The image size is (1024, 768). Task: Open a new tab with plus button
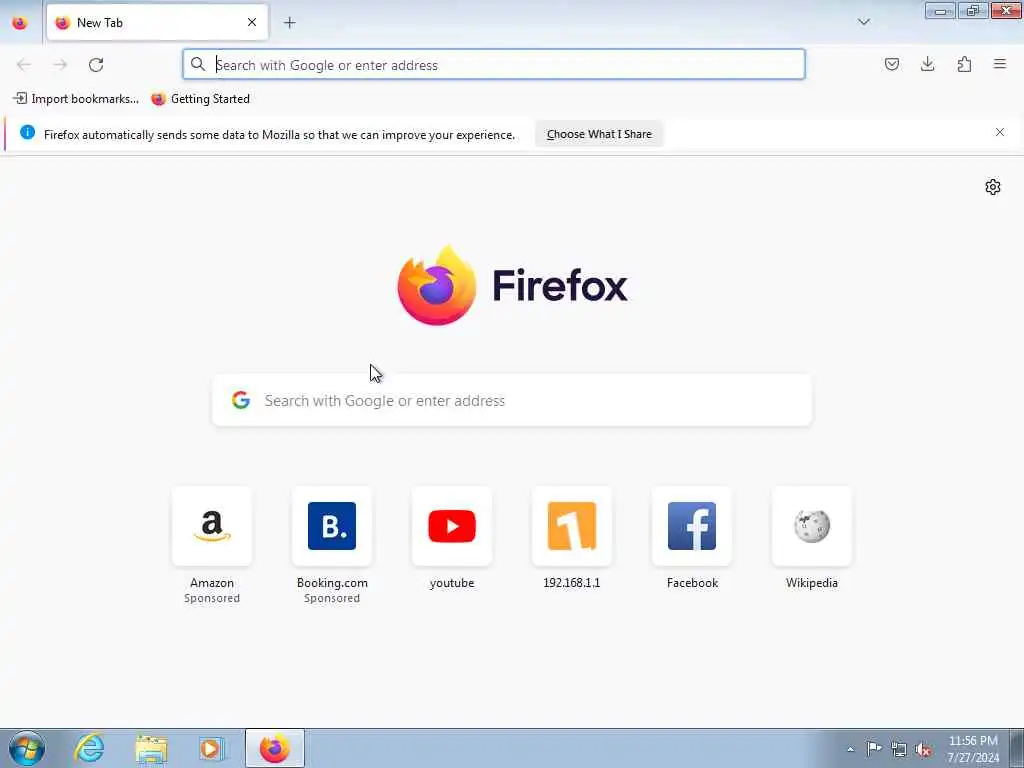pyautogui.click(x=289, y=23)
